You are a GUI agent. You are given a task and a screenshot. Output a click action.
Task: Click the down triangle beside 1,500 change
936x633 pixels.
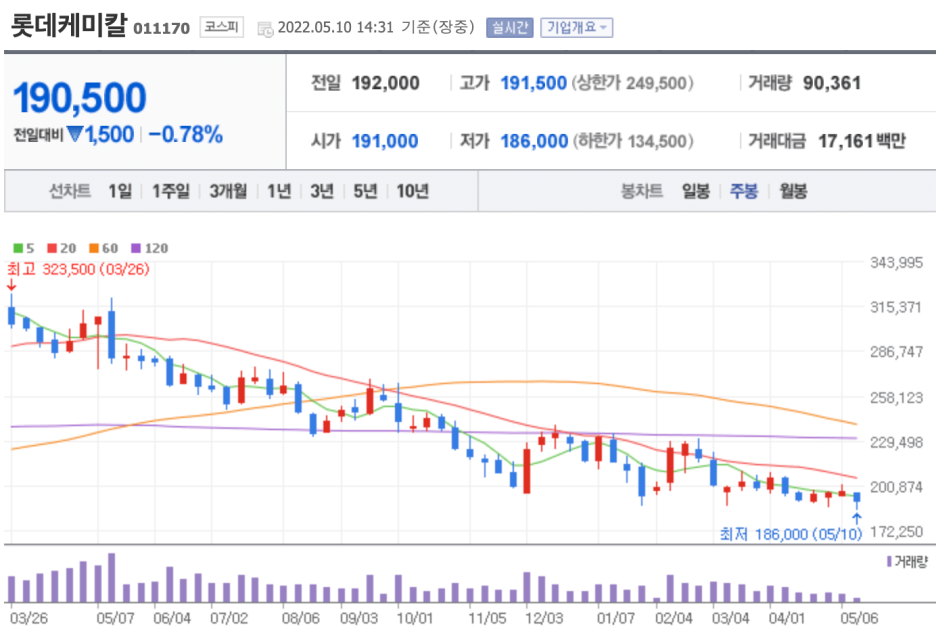pyautogui.click(x=75, y=134)
